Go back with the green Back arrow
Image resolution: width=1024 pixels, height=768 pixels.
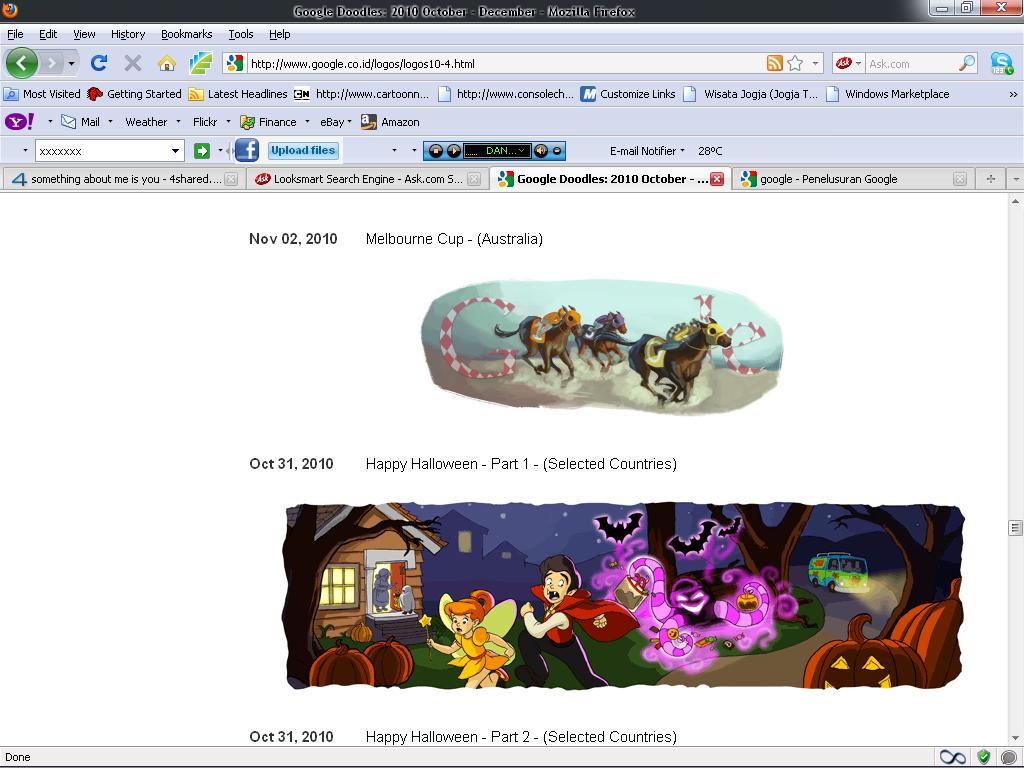pos(22,63)
